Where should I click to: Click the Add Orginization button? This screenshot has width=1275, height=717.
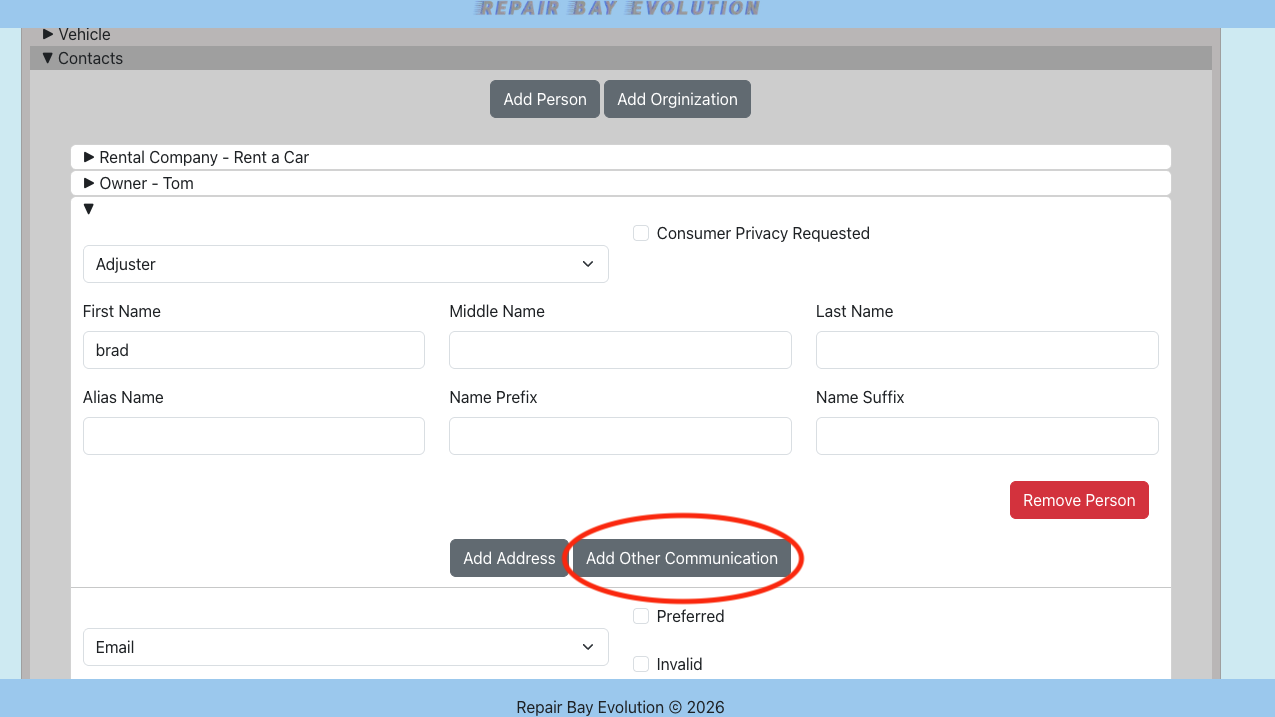click(x=677, y=99)
